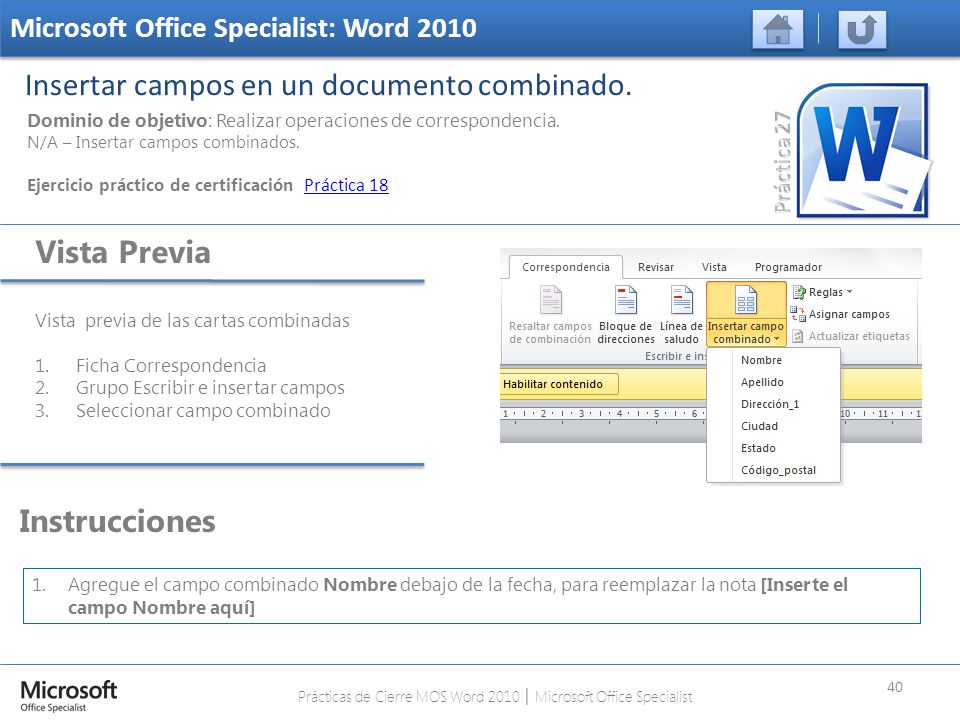Click the 'Práctica 27' vertical label
This screenshot has height=720, width=960.
[782, 162]
